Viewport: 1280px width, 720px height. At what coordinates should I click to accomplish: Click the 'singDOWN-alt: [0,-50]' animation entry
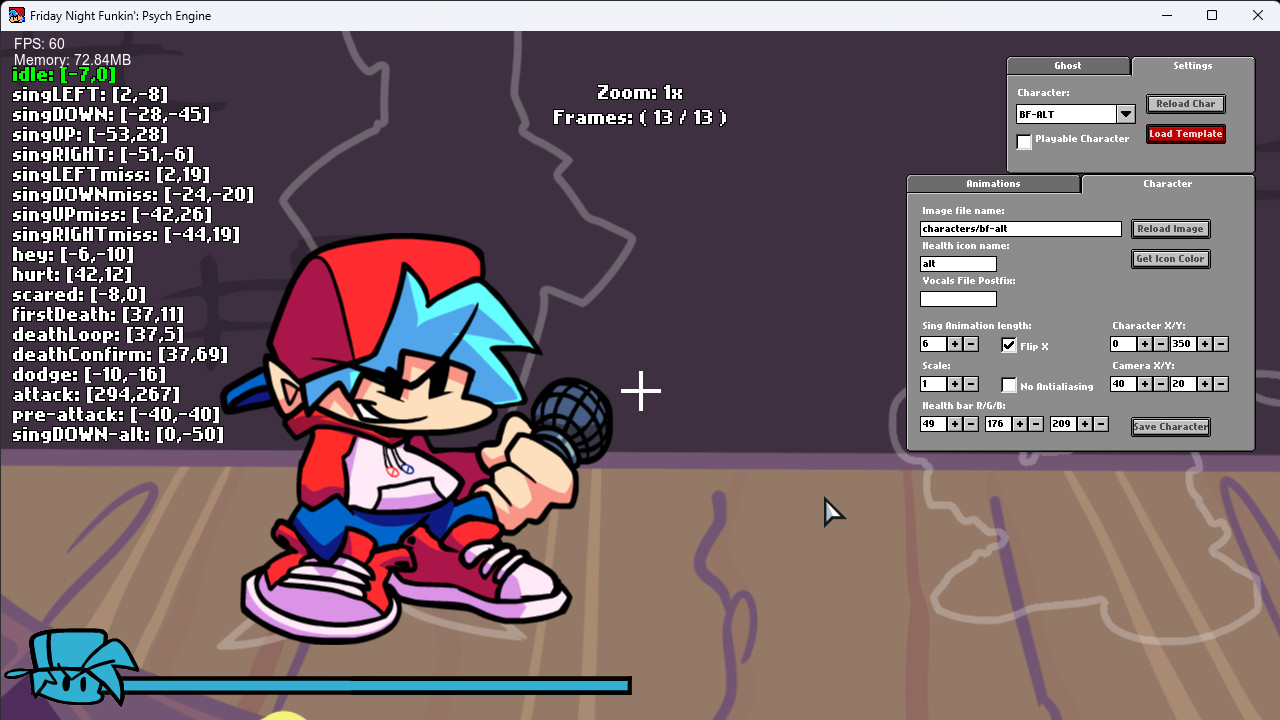(118, 434)
